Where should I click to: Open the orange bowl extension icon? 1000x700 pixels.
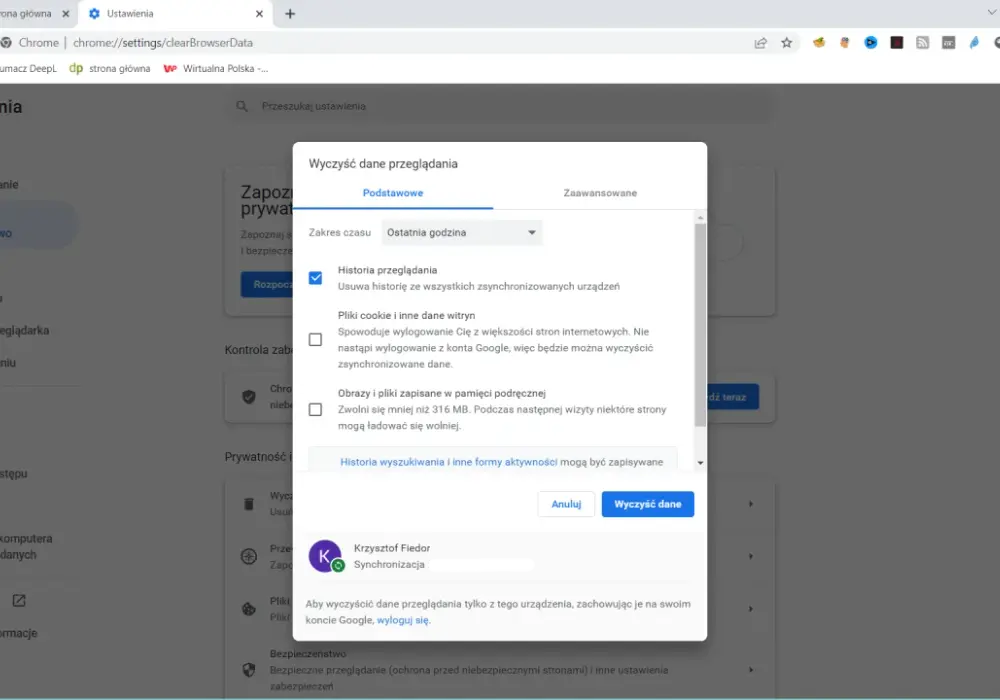[819, 43]
